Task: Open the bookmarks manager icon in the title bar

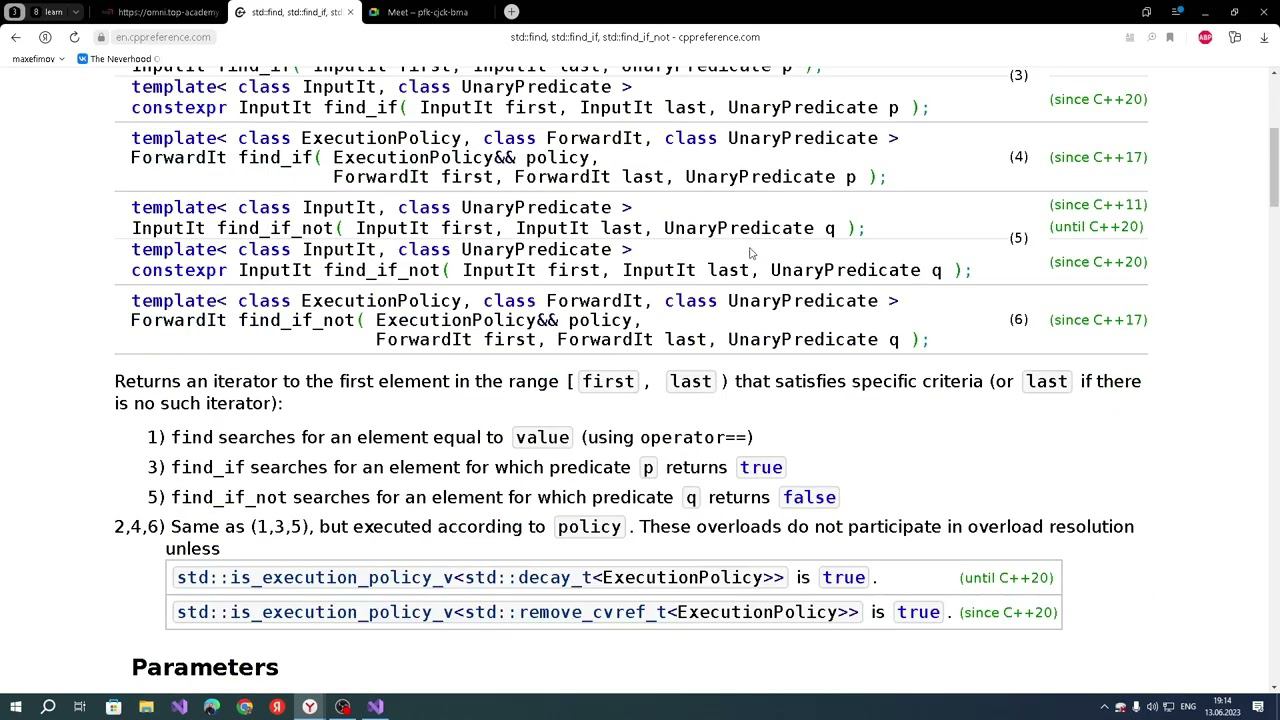Action: (x=1147, y=12)
